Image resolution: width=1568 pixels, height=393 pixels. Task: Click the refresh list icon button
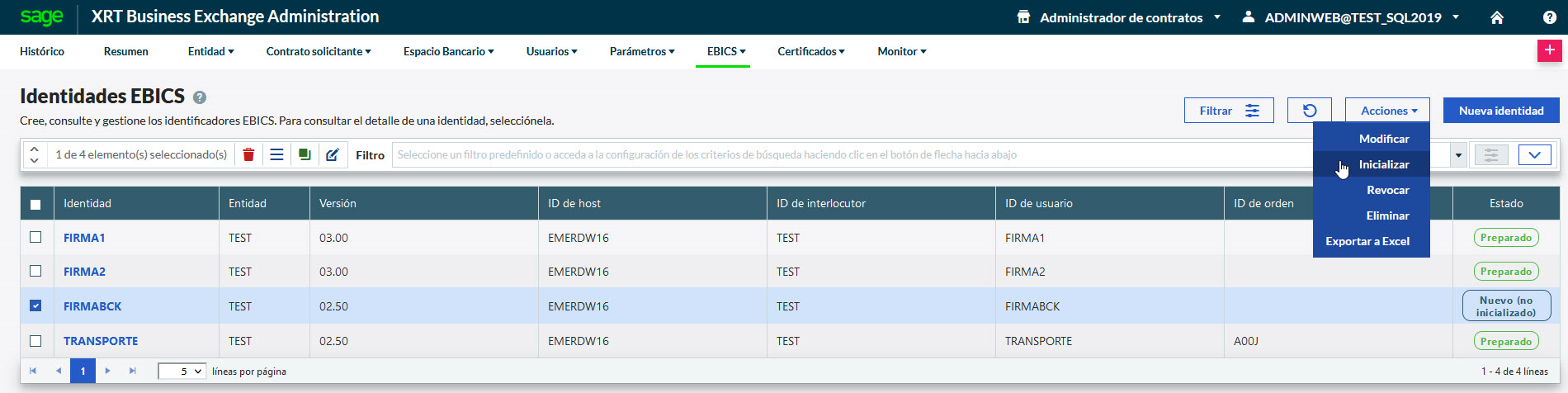[x=1309, y=111]
